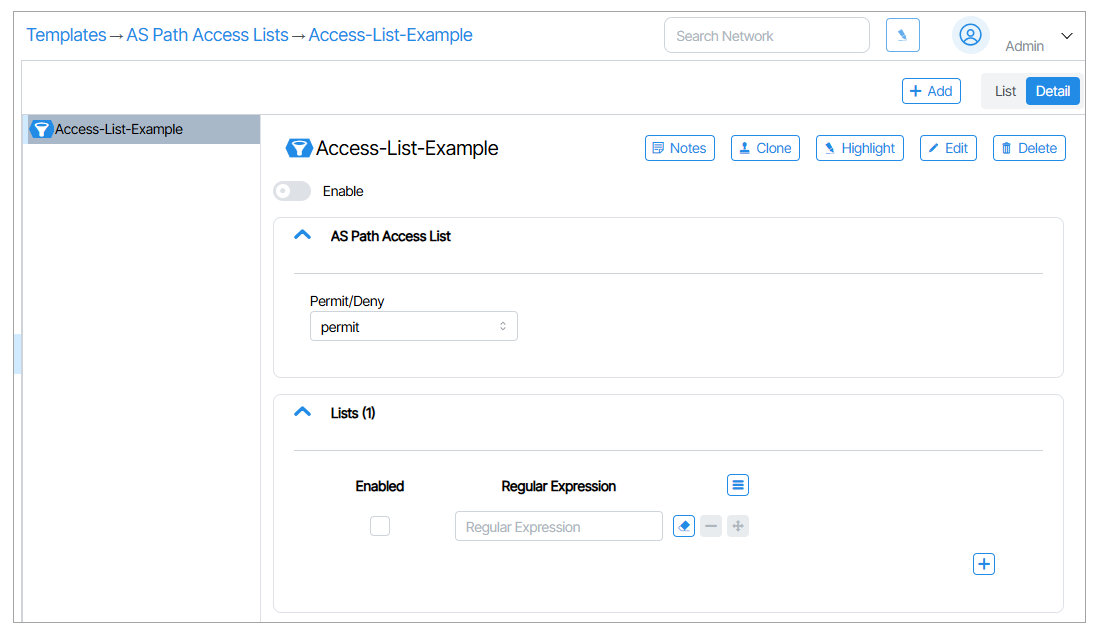Click the Delete button

[x=1029, y=148]
